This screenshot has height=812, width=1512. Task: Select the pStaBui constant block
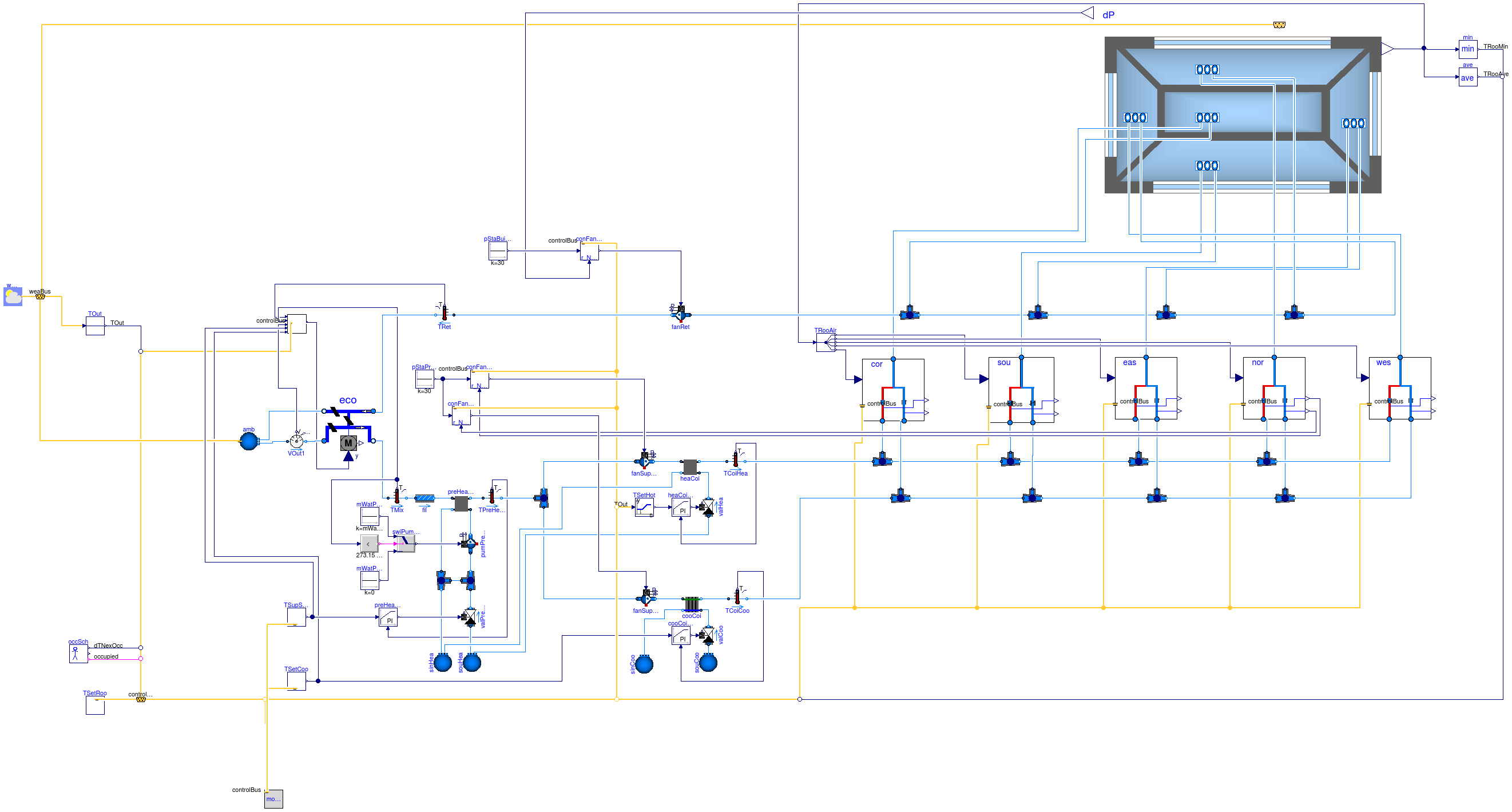[x=498, y=251]
